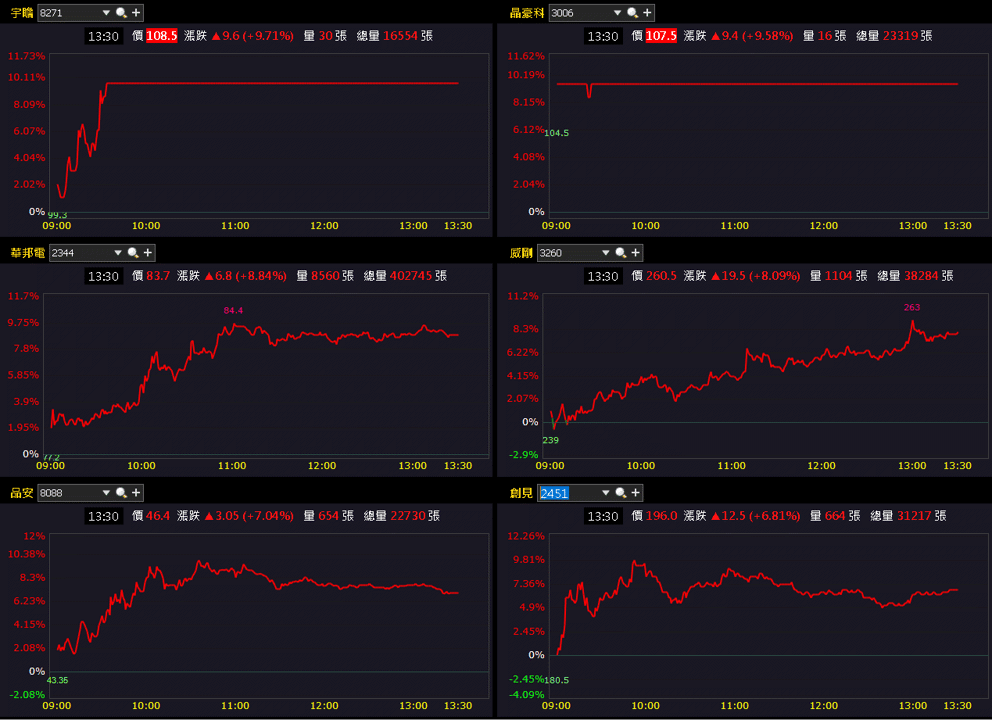
Task: Open the 2344 stock code dropdown arrow
Action: 117,252
